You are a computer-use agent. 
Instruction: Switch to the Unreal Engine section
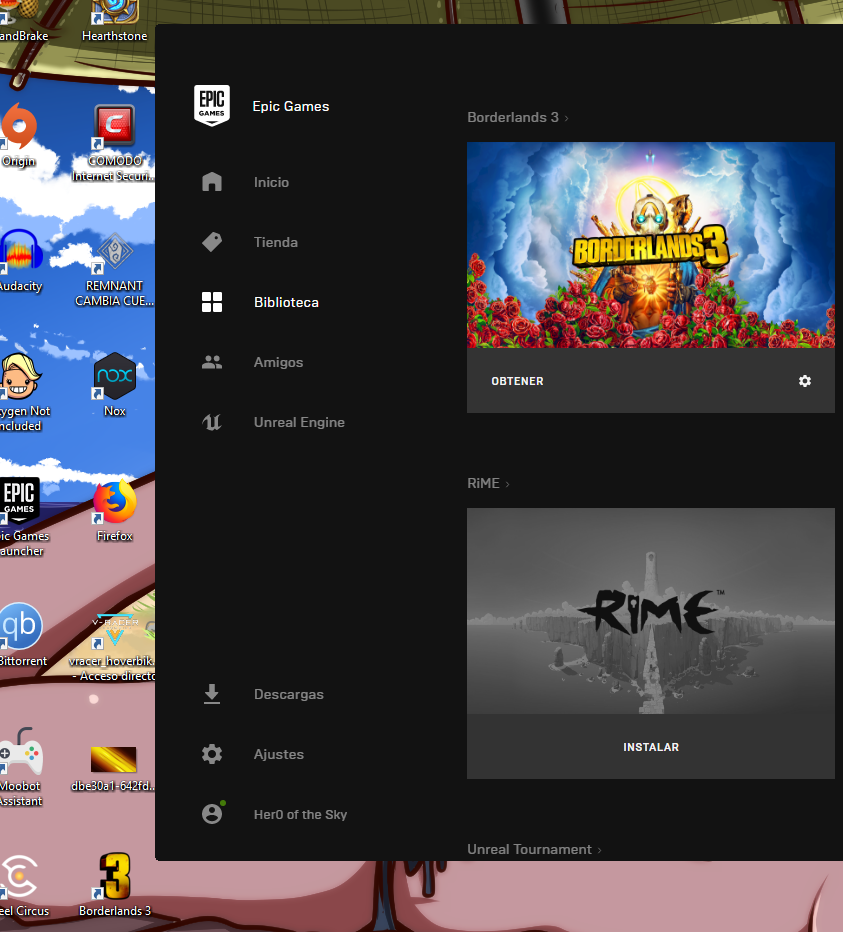pos(299,422)
